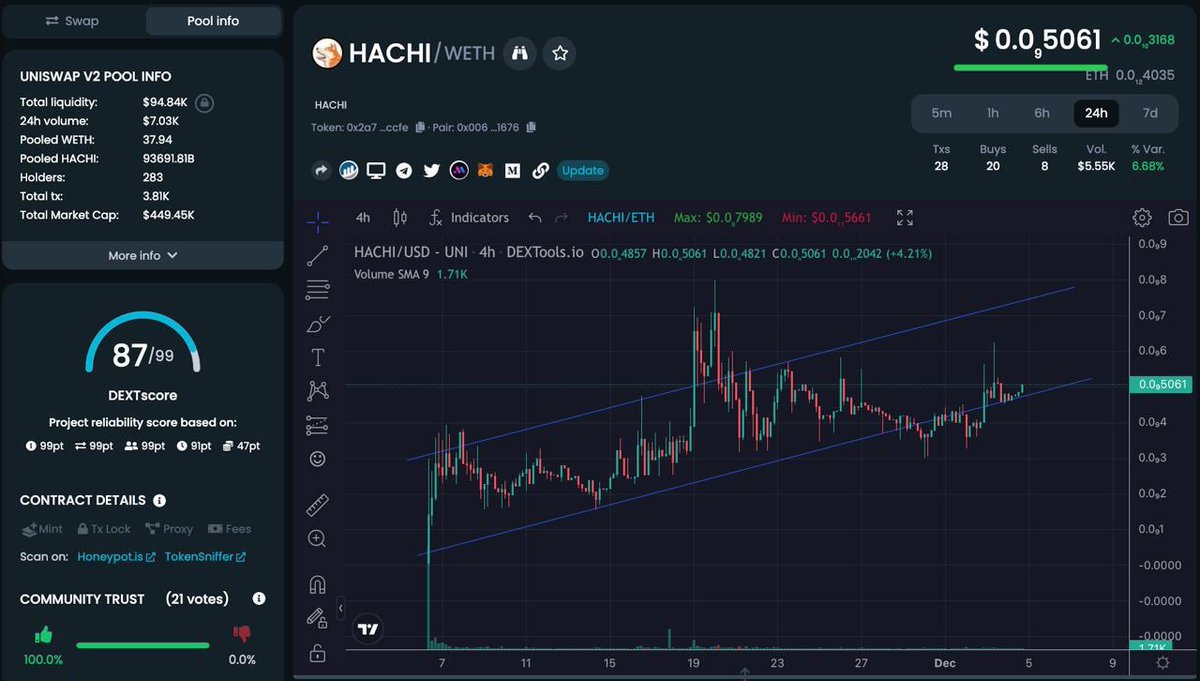The height and width of the screenshot is (681, 1200).
Task: Open the Twitter link icon
Action: [x=431, y=170]
